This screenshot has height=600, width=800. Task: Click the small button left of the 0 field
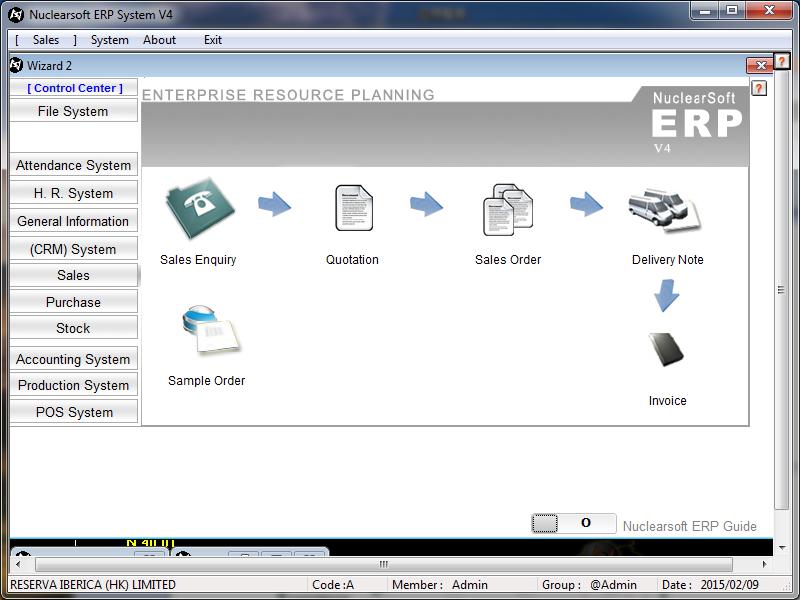(x=545, y=523)
